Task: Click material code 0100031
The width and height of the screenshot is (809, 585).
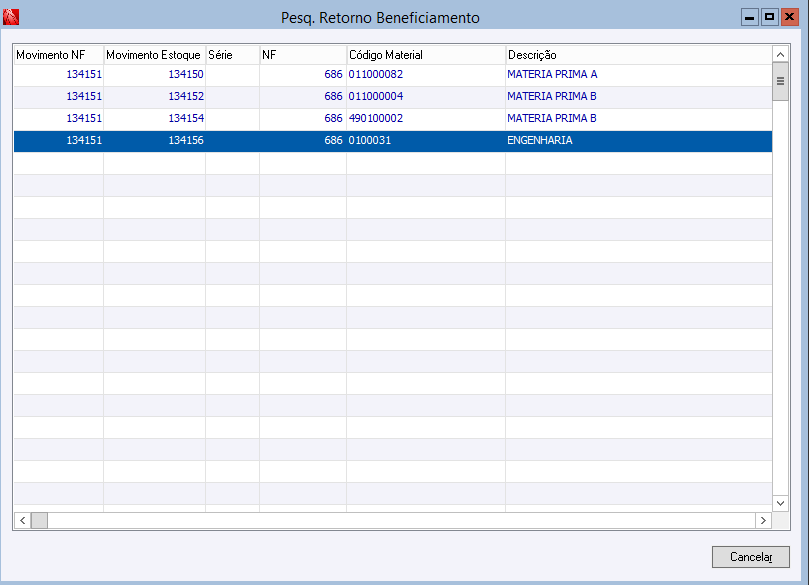Action: [369, 140]
